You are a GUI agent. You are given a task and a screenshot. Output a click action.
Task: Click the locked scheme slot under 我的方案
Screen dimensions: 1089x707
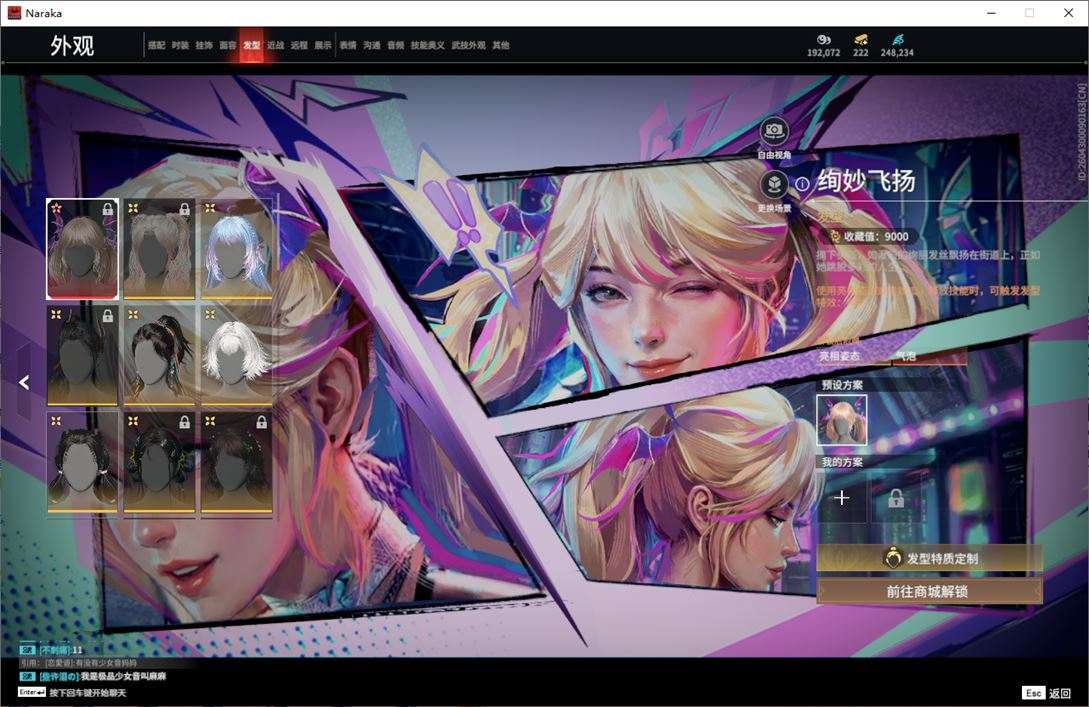point(896,498)
